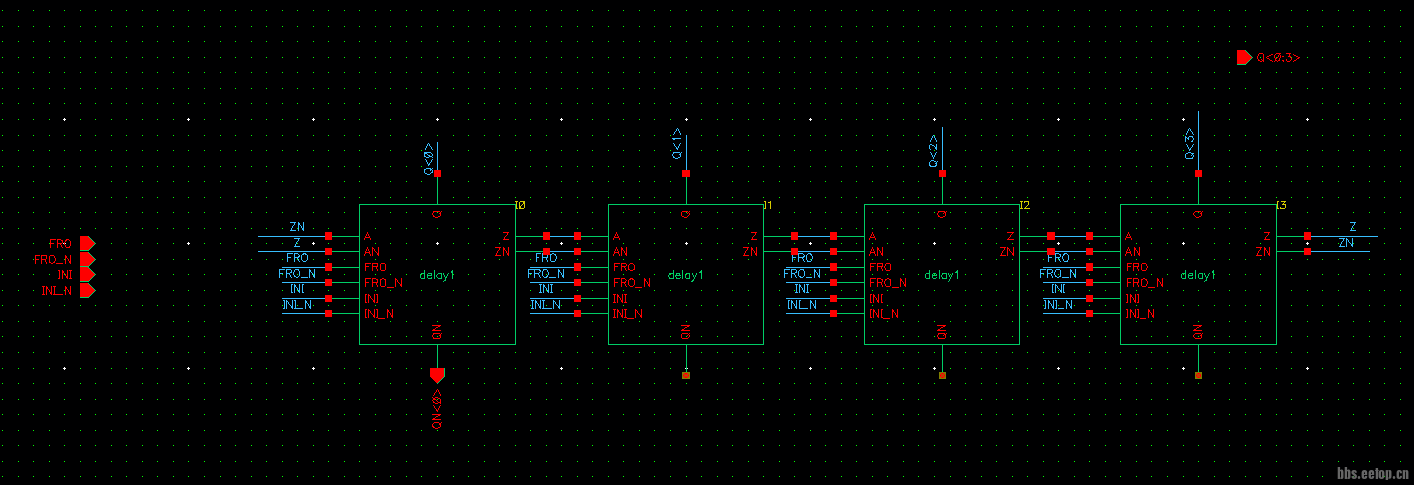This screenshot has width=1414, height=485.
Task: Click the unconnected QN terminal of I1
Action: pyautogui.click(x=686, y=375)
